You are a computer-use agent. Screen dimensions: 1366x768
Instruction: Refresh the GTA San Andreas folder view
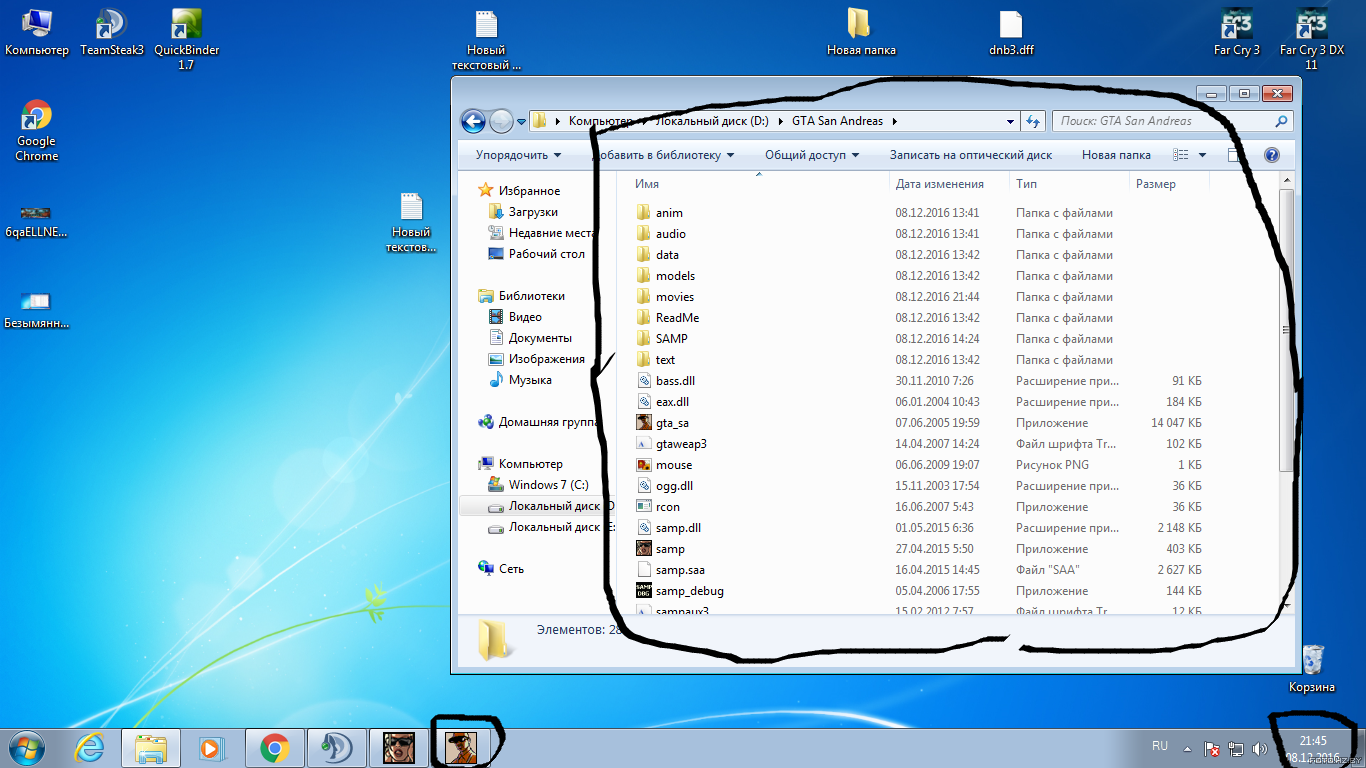pos(1034,121)
